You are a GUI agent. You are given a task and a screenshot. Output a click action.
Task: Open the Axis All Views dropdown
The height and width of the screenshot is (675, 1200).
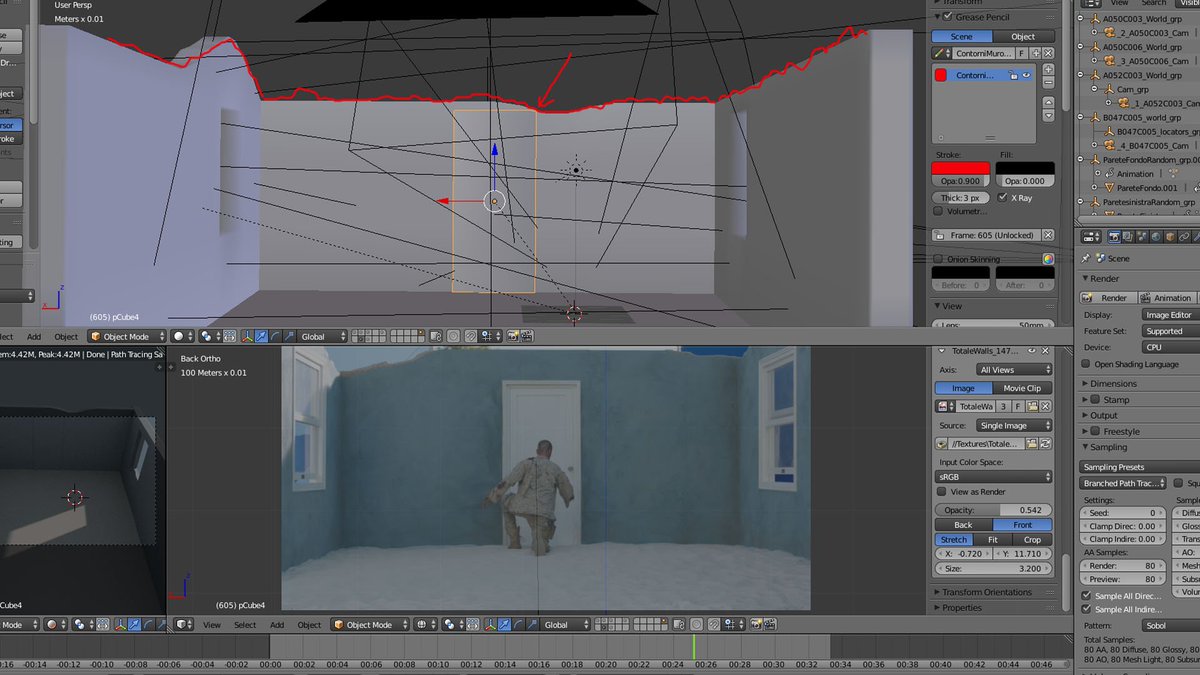pyautogui.click(x=1013, y=370)
